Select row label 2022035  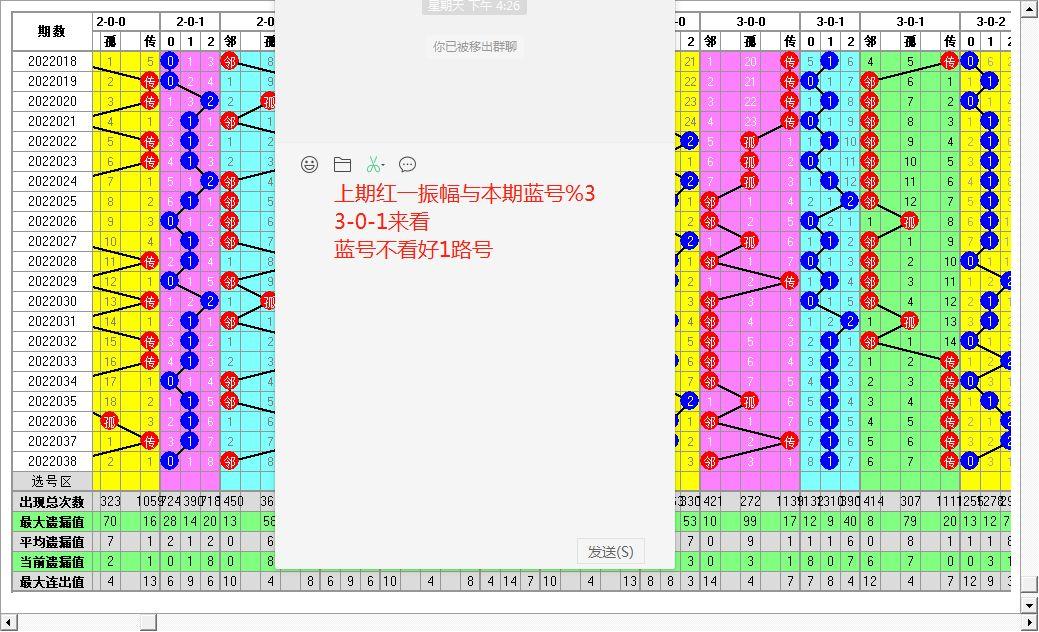52,401
